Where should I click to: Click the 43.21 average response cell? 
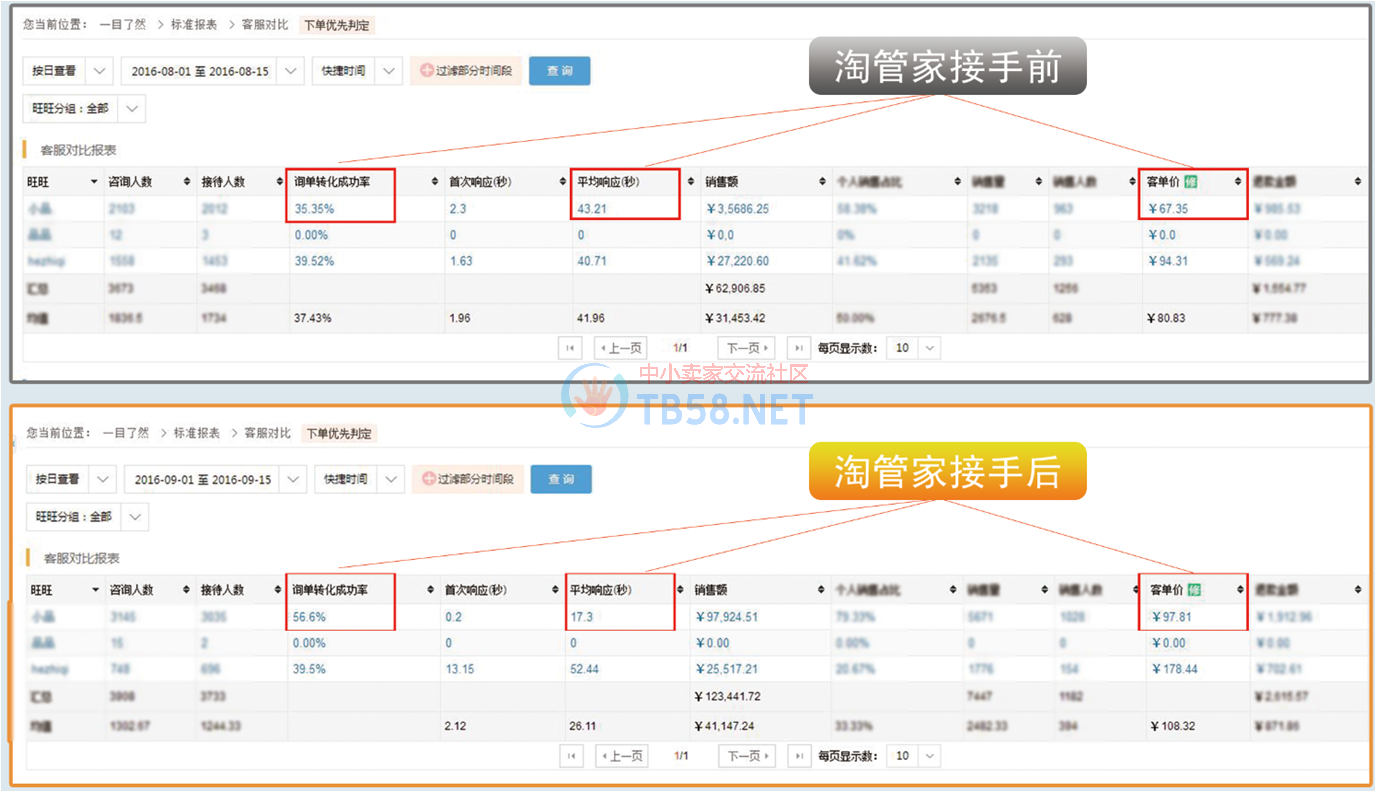[593, 209]
